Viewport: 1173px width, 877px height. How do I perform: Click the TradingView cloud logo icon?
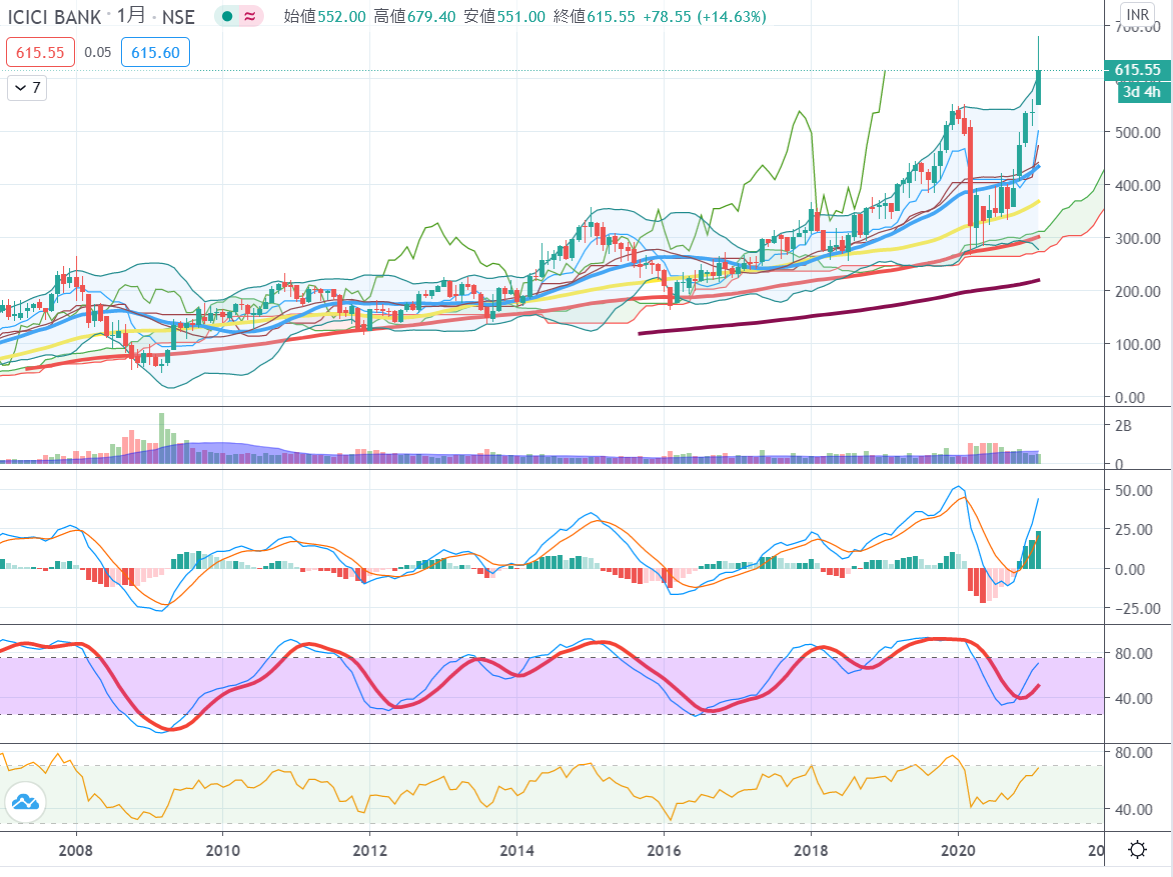(x=25, y=802)
